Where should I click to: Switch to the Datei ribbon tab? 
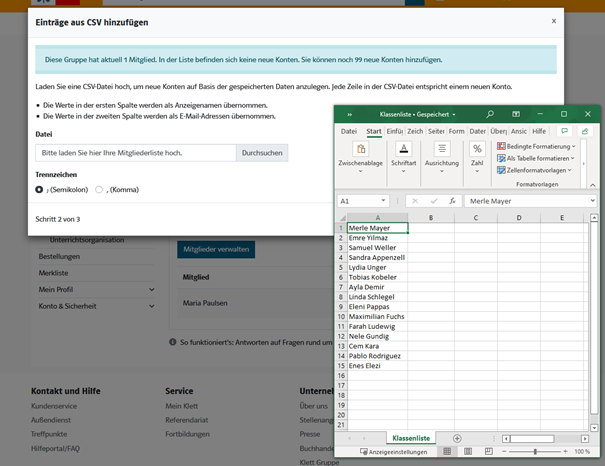pyautogui.click(x=348, y=131)
